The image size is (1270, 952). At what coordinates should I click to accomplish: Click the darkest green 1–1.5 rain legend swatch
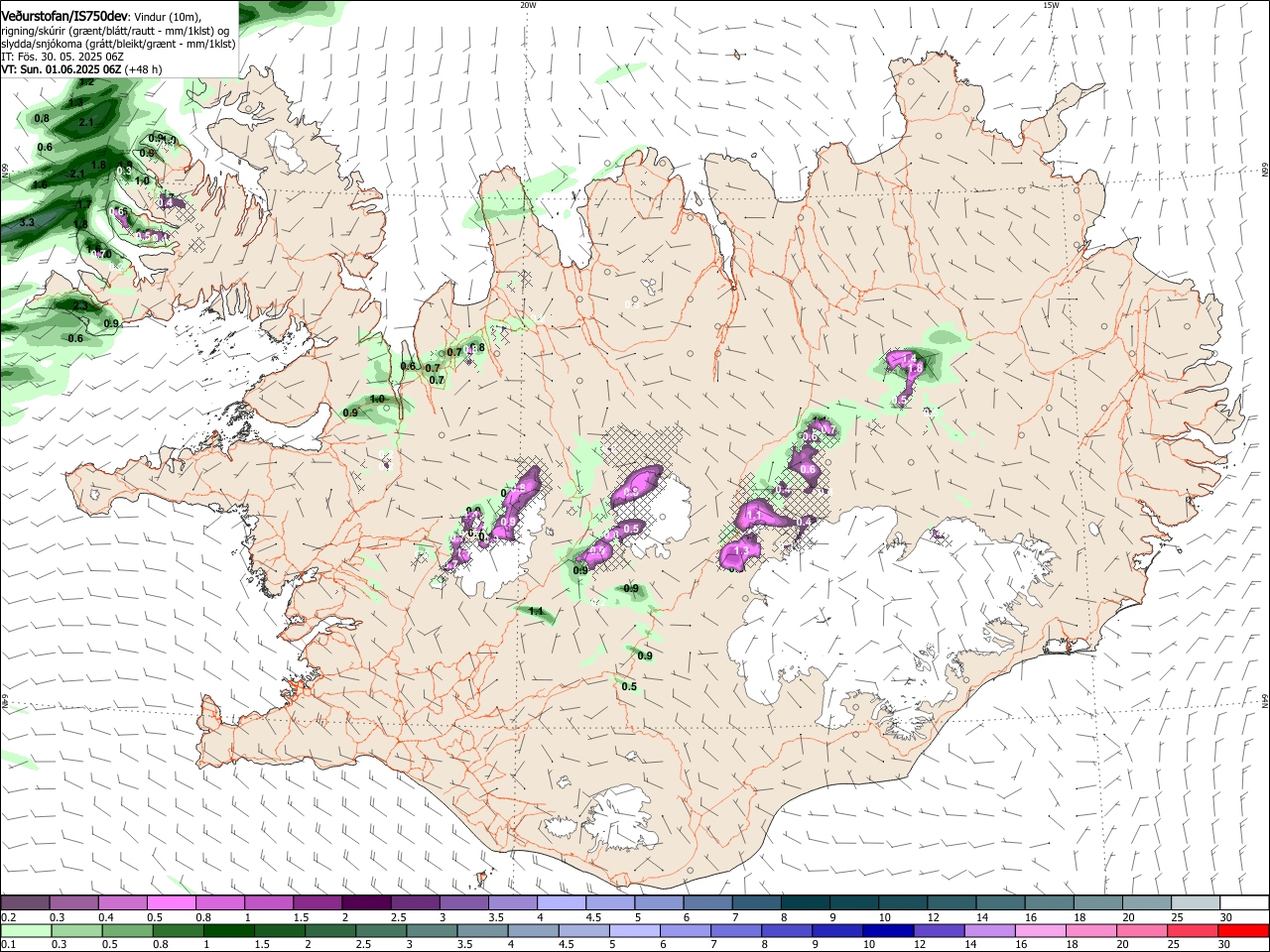228,930
